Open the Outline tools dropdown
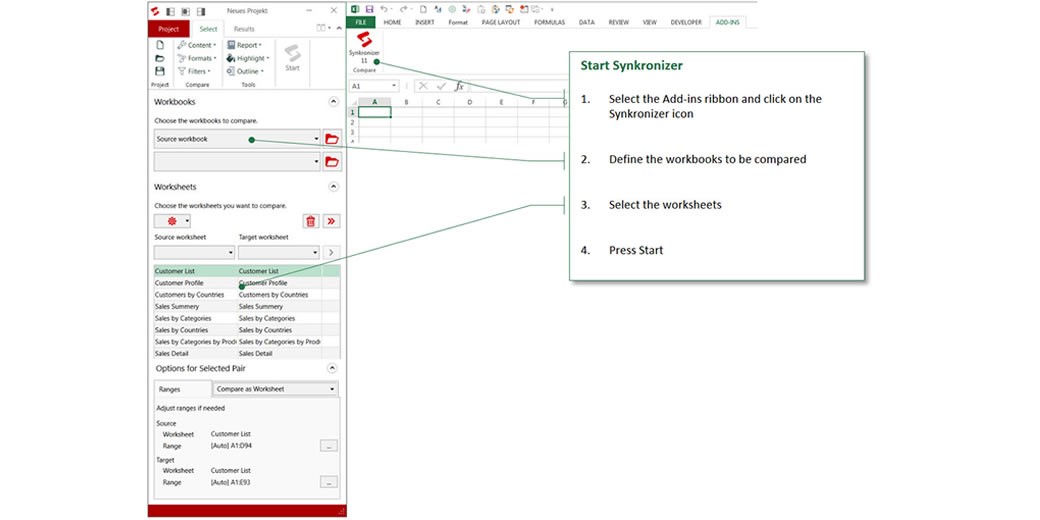1040x520 pixels. (245, 71)
